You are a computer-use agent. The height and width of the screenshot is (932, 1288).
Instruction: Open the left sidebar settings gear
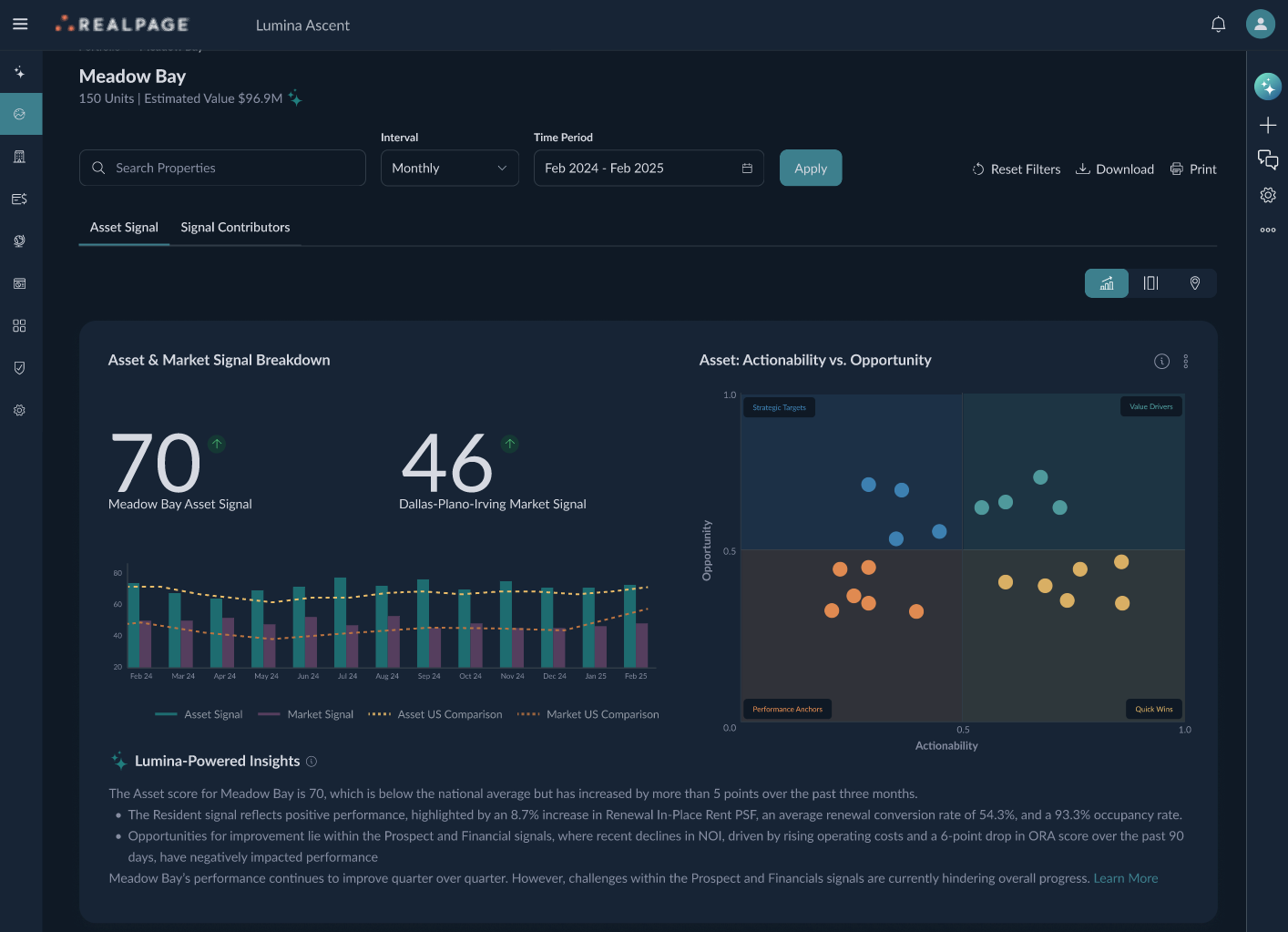(19, 411)
